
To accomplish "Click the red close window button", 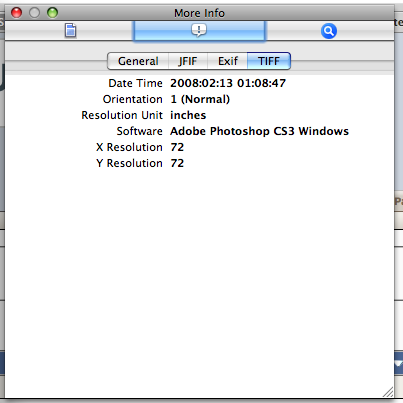I will (x=16, y=13).
